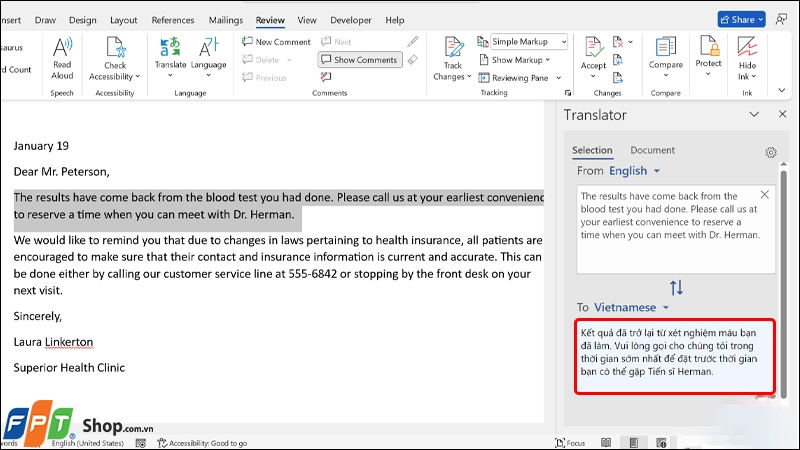
Task: Click the ink comment pen icon
Action: (413, 41)
